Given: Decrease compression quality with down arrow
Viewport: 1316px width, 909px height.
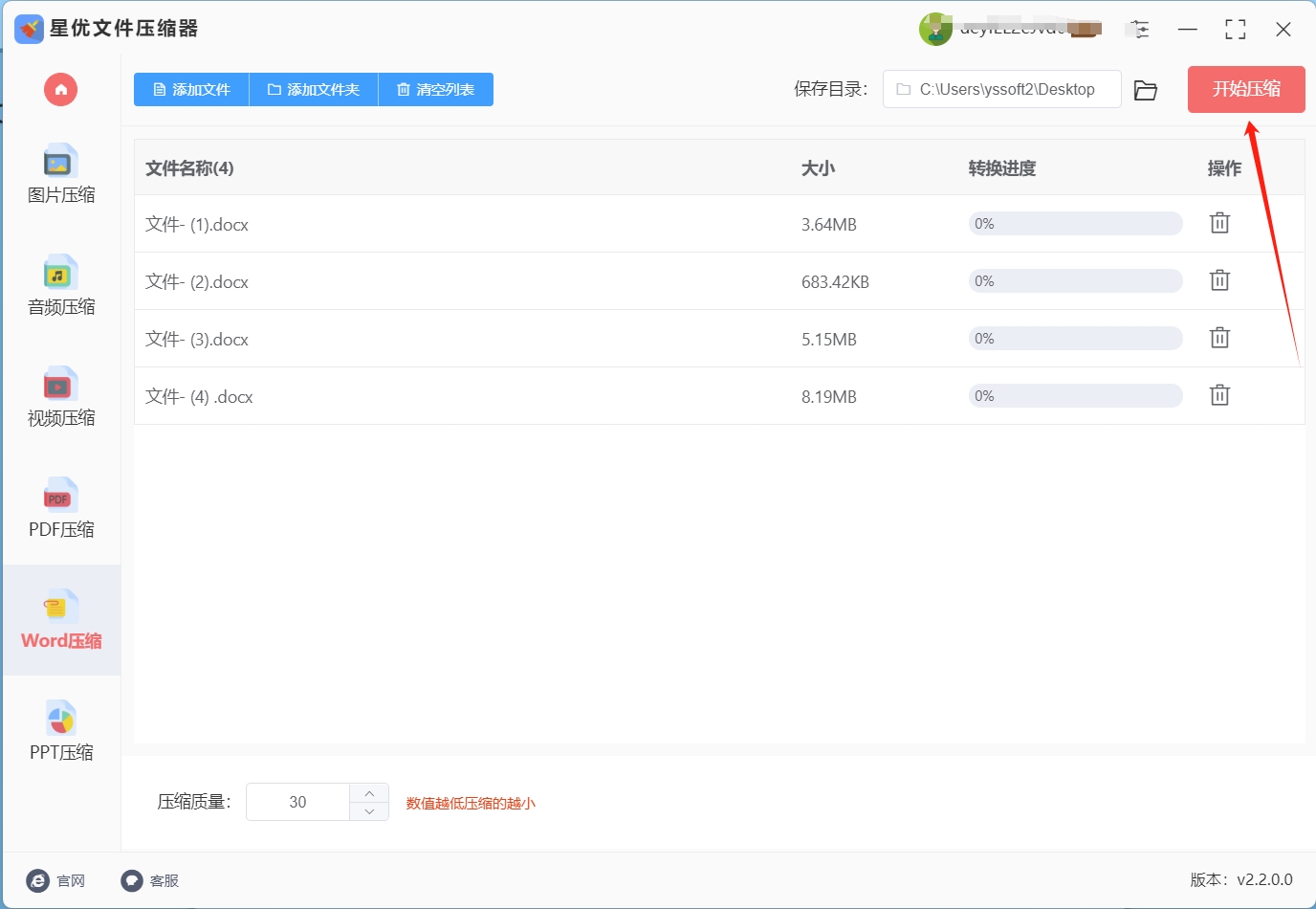Looking at the screenshot, I should pyautogui.click(x=369, y=811).
